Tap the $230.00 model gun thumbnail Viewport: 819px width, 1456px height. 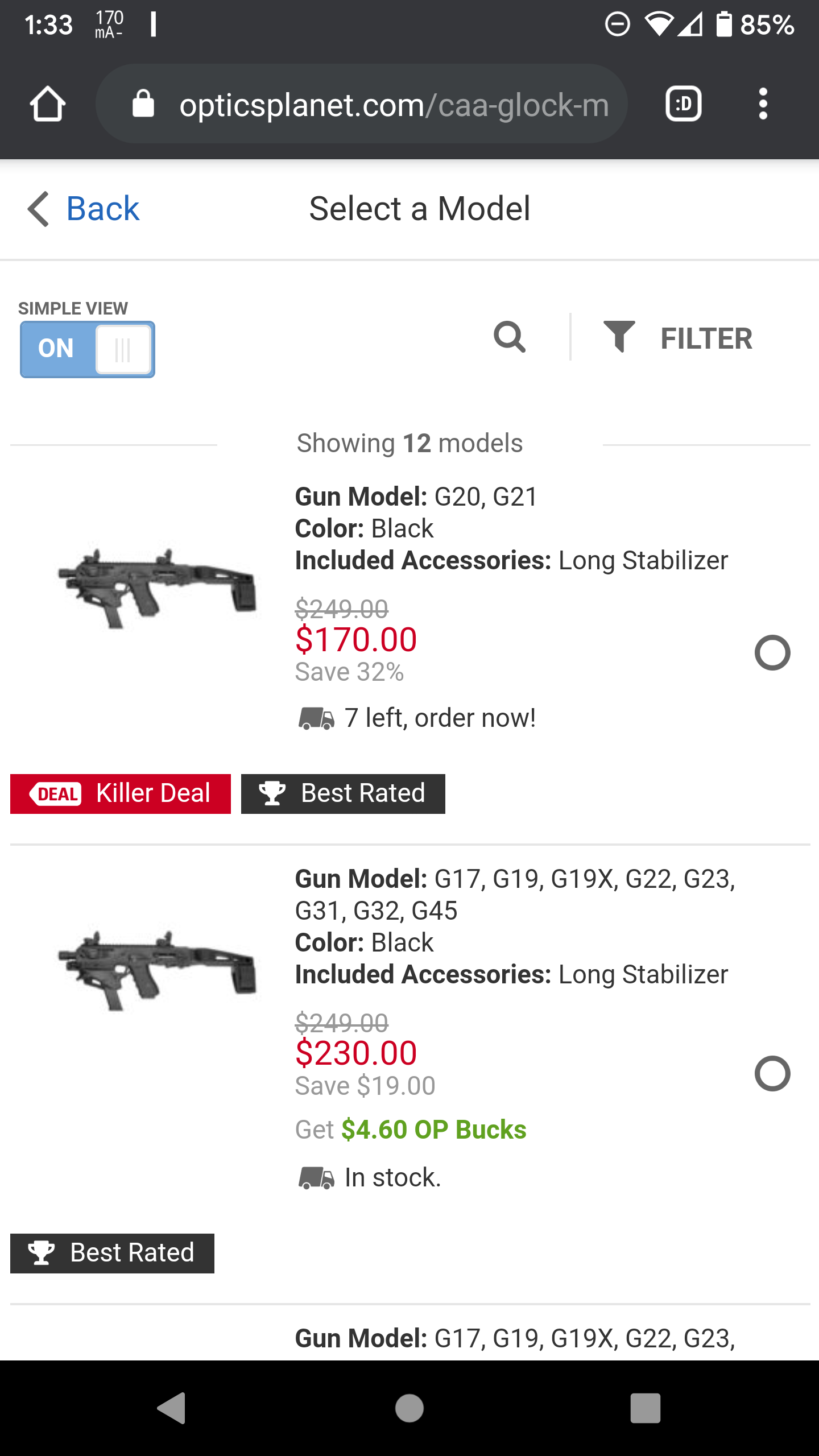[x=158, y=970]
